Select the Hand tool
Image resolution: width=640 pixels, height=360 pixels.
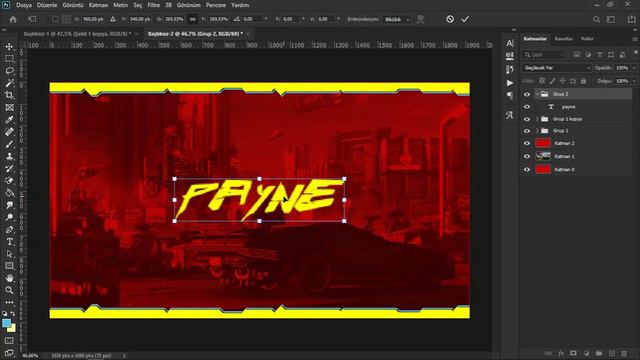pyautogui.click(x=9, y=278)
